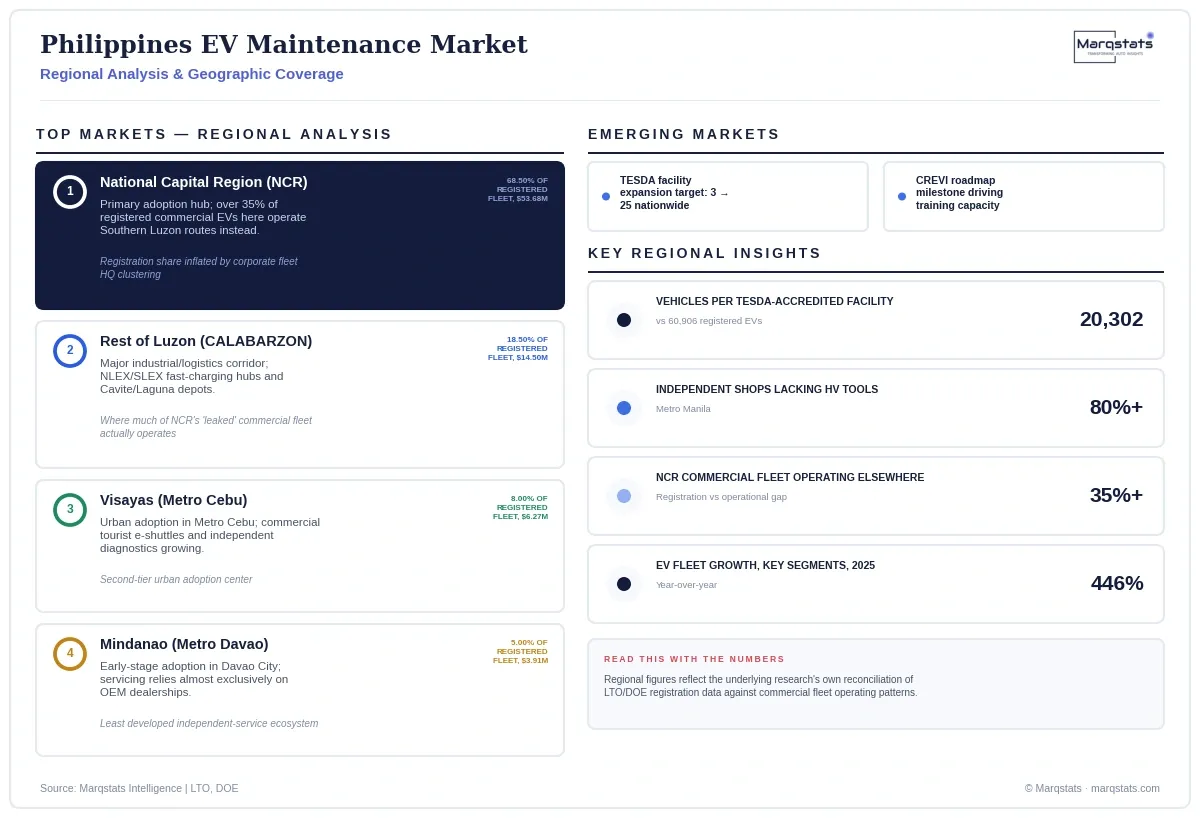Image resolution: width=1200 pixels, height=818 pixels.
Task: Click the Independent Shops Lacking HV Tools label
Action: coord(767,389)
